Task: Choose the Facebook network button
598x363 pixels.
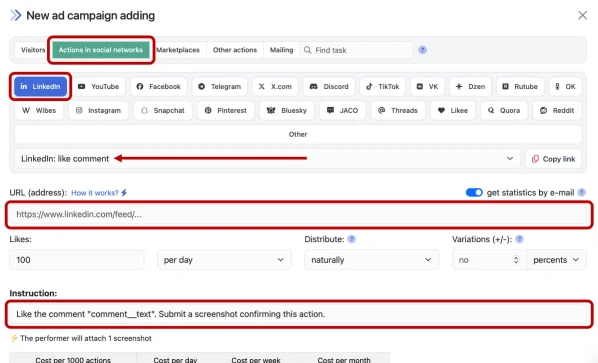Action: pos(158,87)
